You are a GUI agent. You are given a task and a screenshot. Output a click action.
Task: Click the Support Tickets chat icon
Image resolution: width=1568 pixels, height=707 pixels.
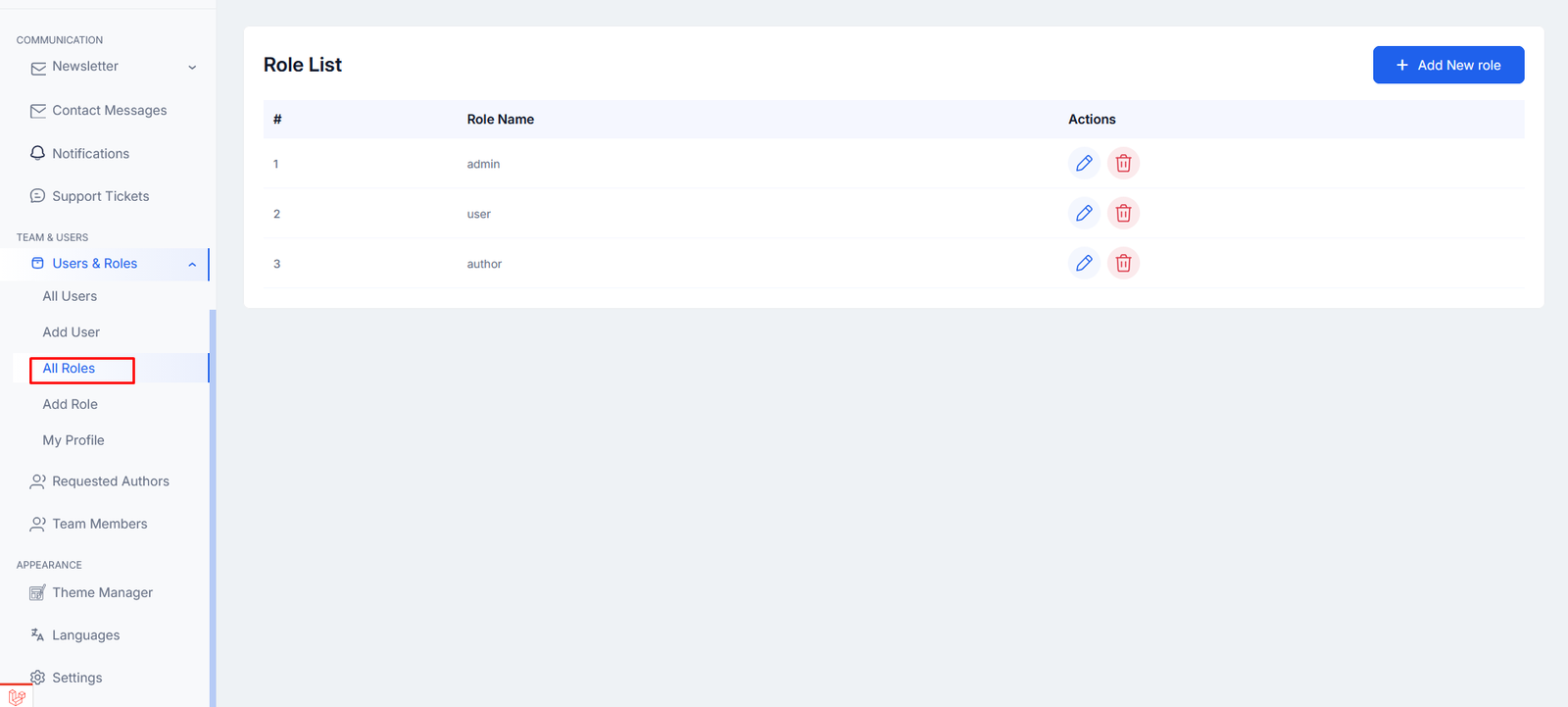pyautogui.click(x=38, y=196)
